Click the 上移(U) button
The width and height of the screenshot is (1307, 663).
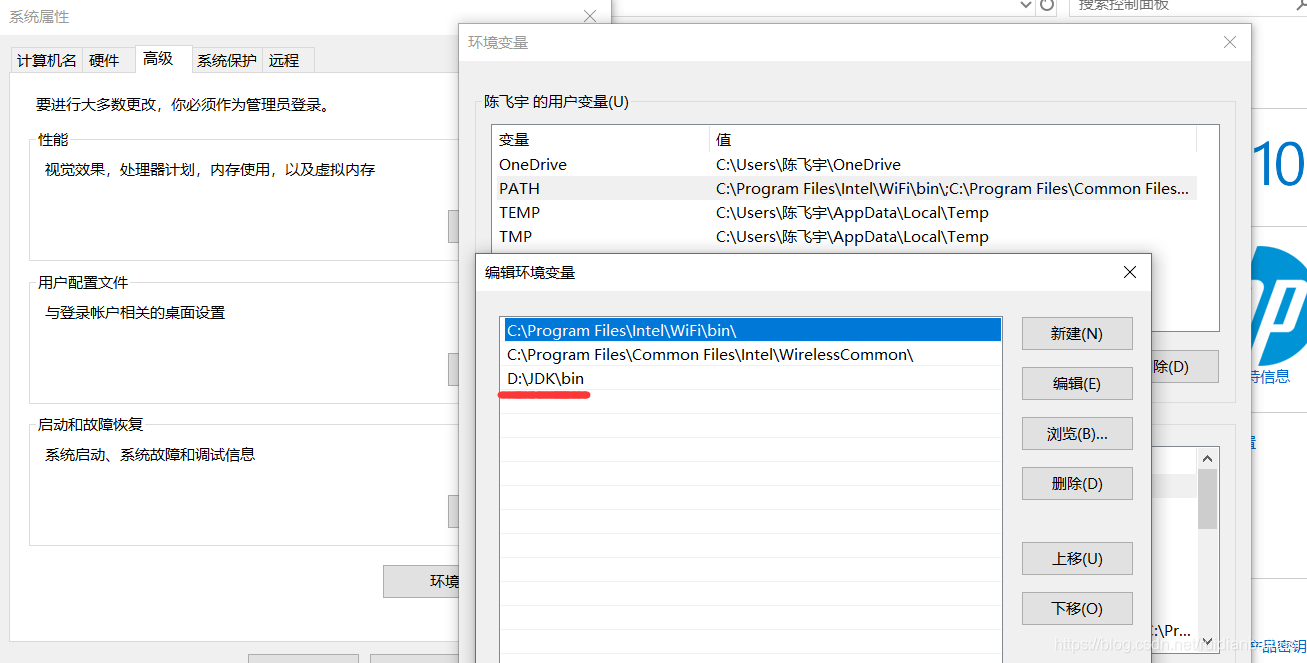click(x=1077, y=559)
